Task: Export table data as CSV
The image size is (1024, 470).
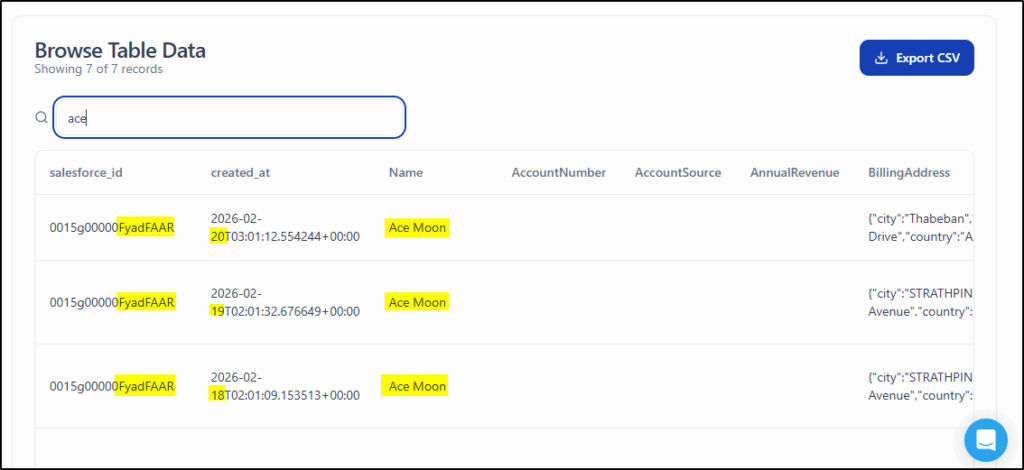Action: [916, 58]
